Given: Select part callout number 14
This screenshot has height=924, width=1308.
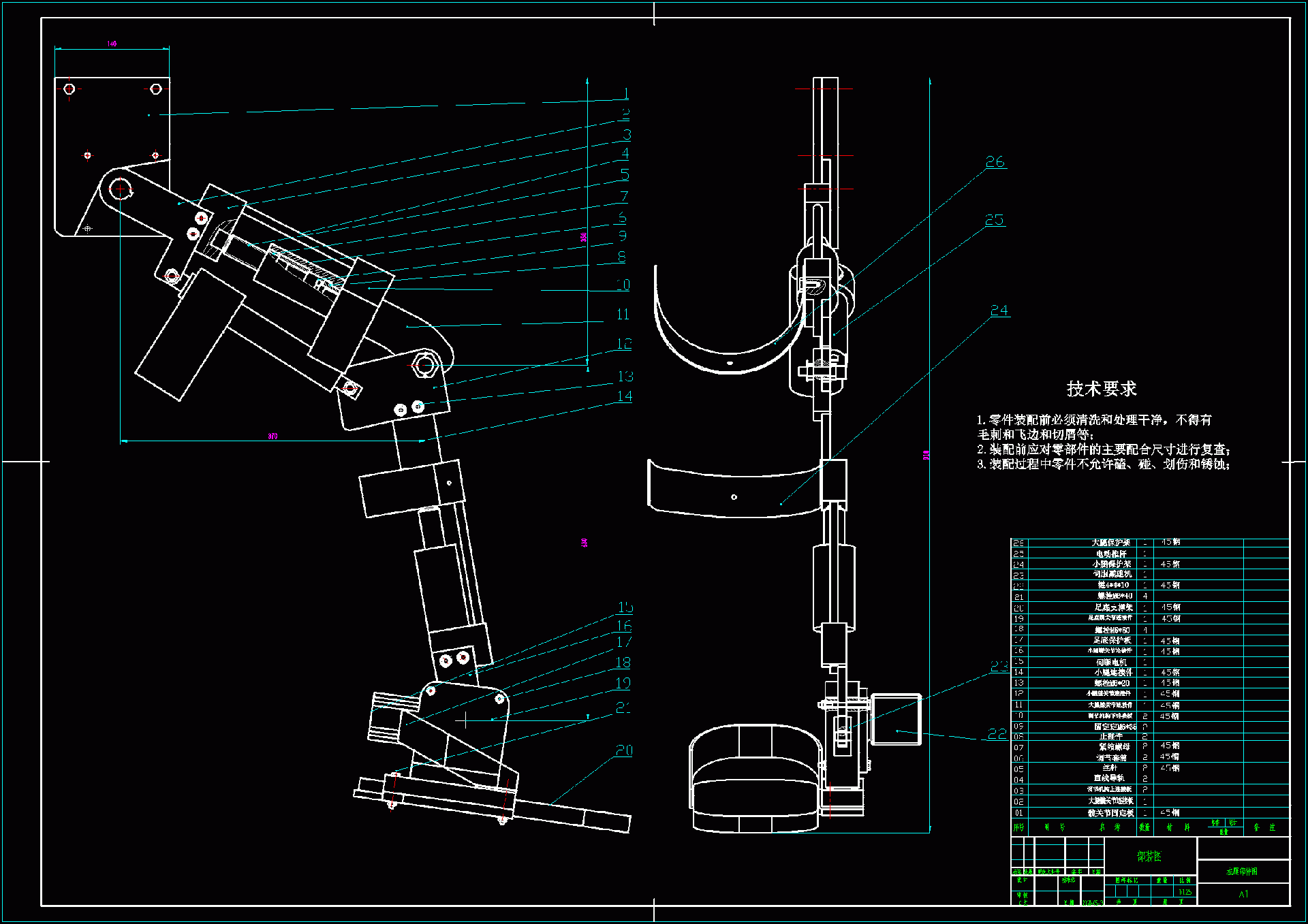Looking at the screenshot, I should click(x=624, y=396).
